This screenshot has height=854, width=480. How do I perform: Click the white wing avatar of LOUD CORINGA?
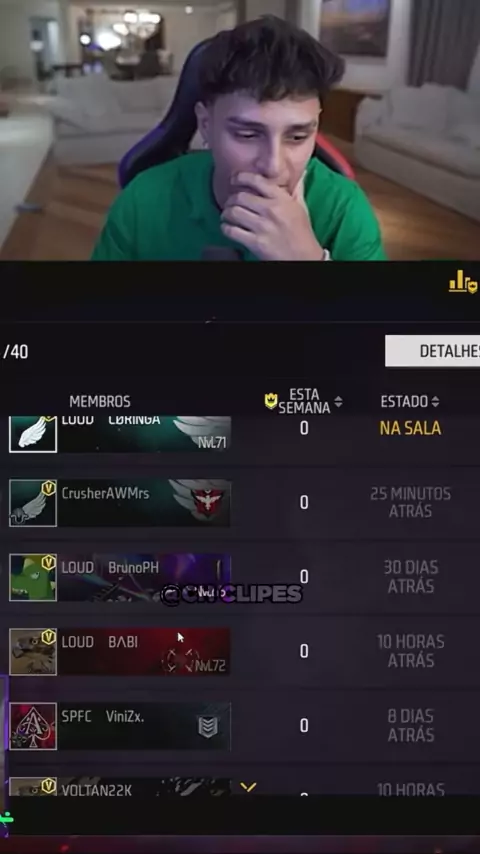33,434
